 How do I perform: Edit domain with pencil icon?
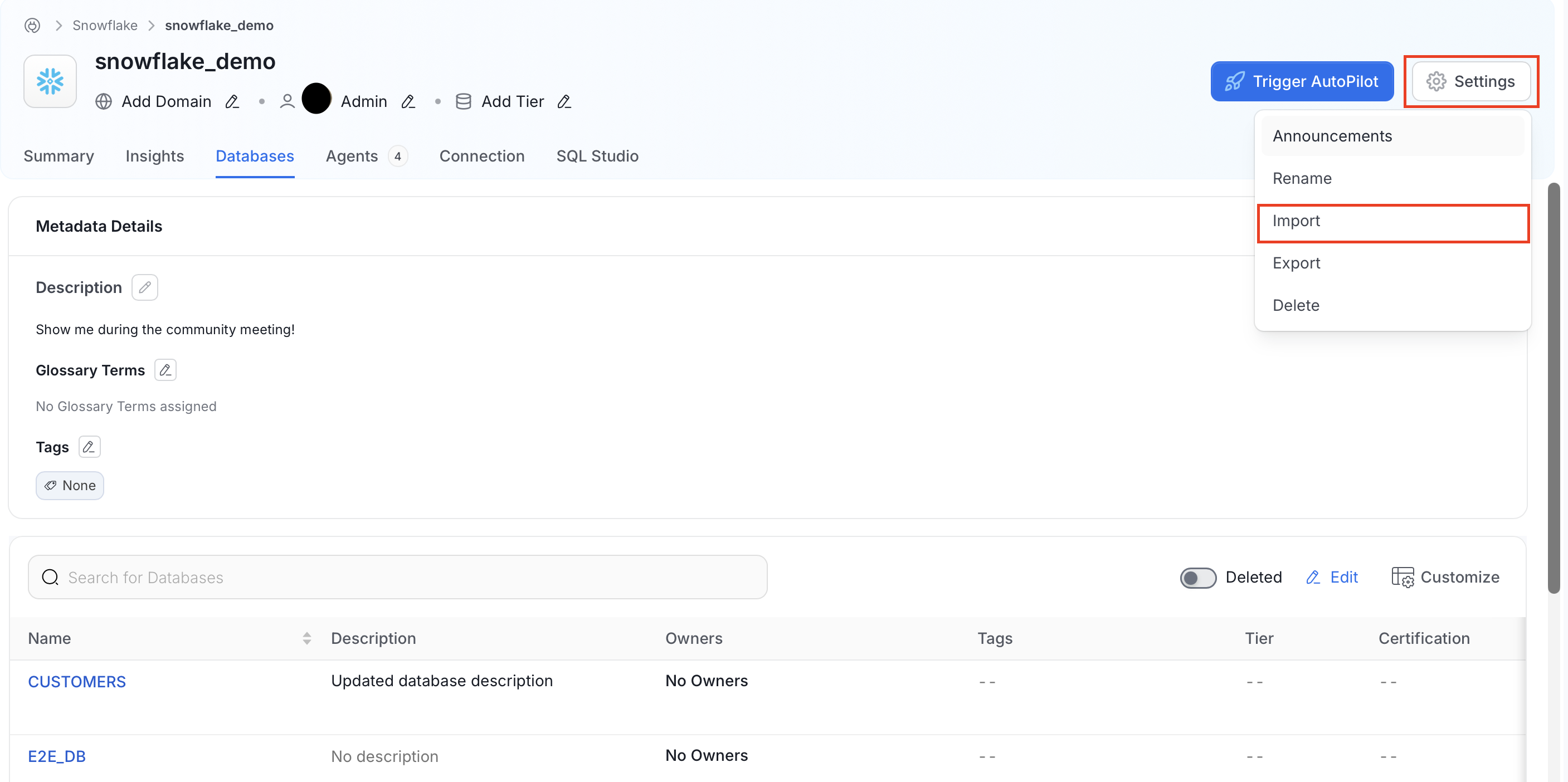click(x=232, y=101)
